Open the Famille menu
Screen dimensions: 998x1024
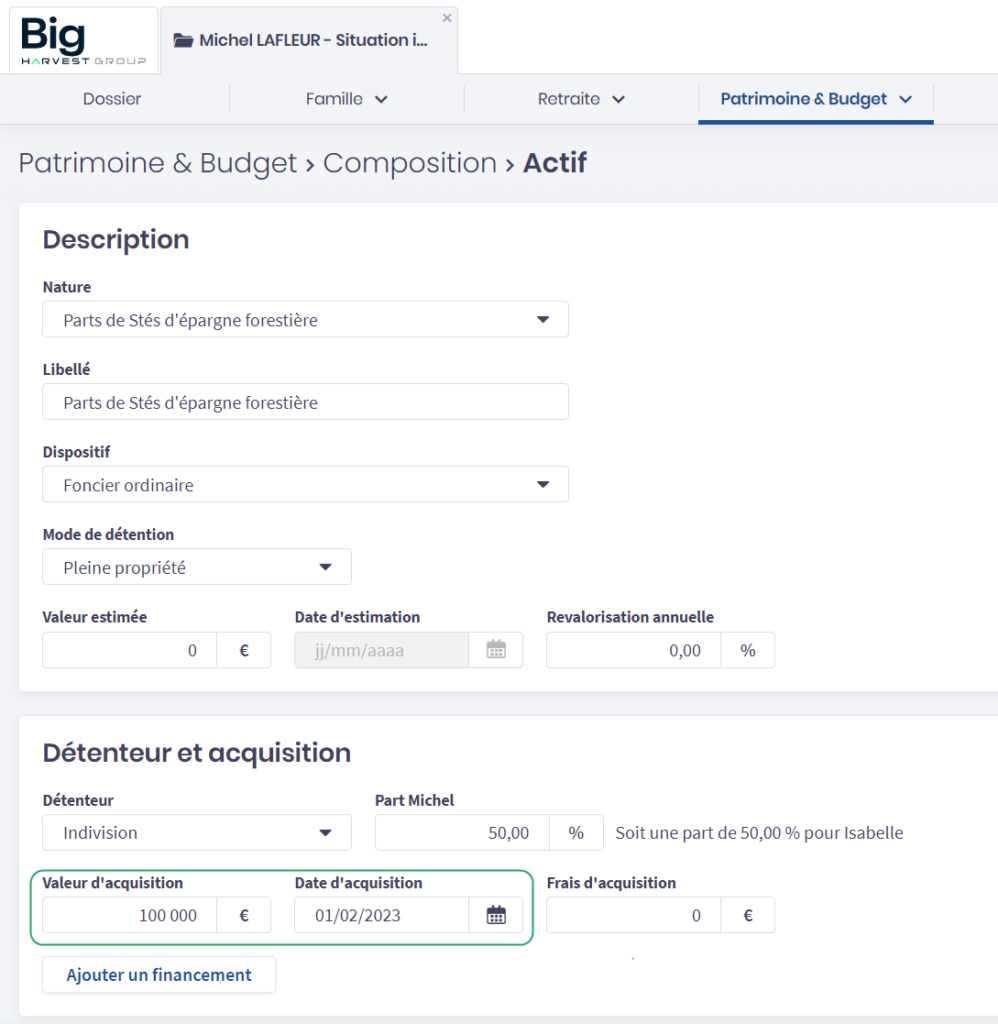(346, 99)
